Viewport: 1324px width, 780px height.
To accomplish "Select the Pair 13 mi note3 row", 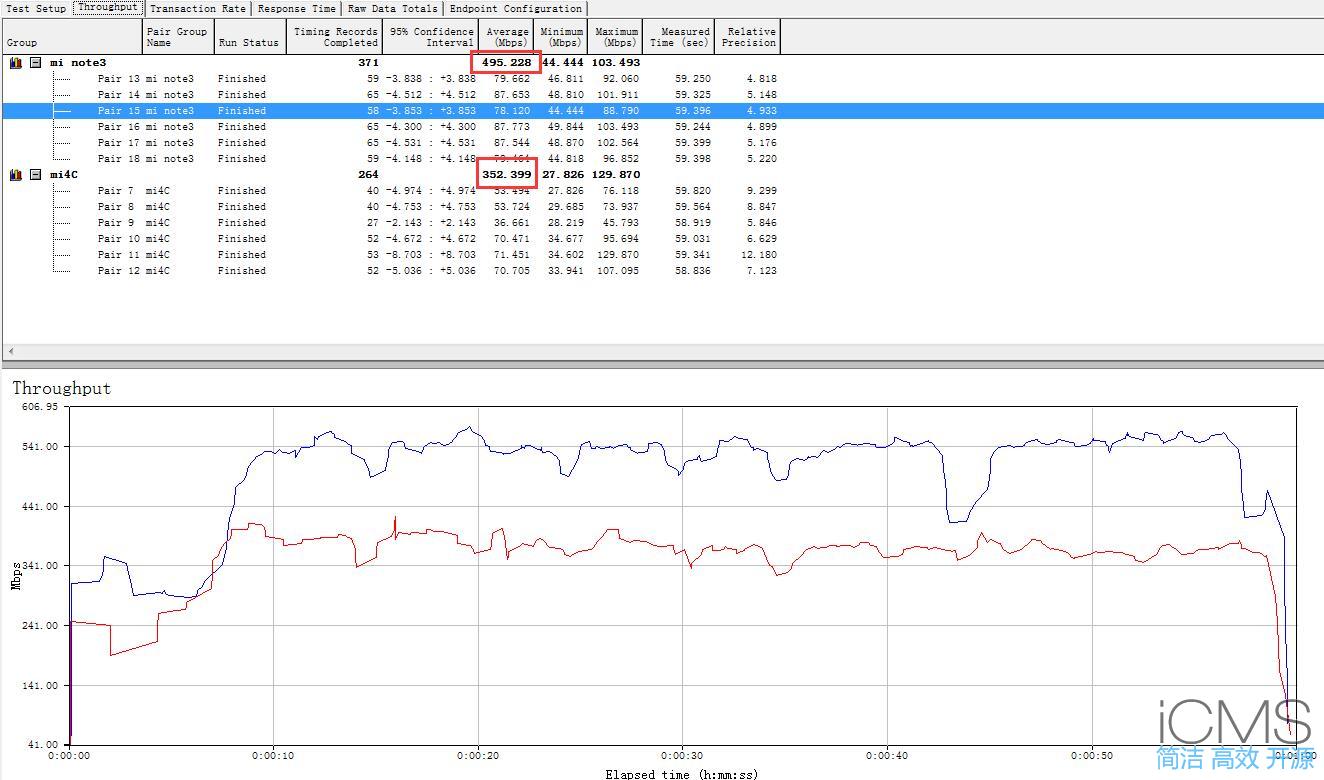I will coord(662,79).
